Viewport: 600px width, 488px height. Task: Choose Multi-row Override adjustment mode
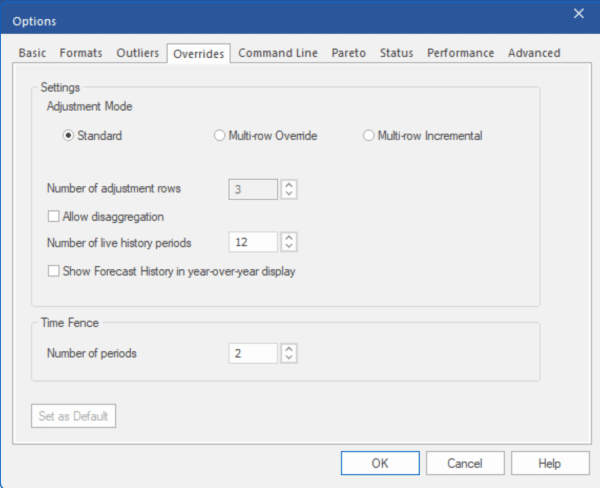[x=220, y=136]
